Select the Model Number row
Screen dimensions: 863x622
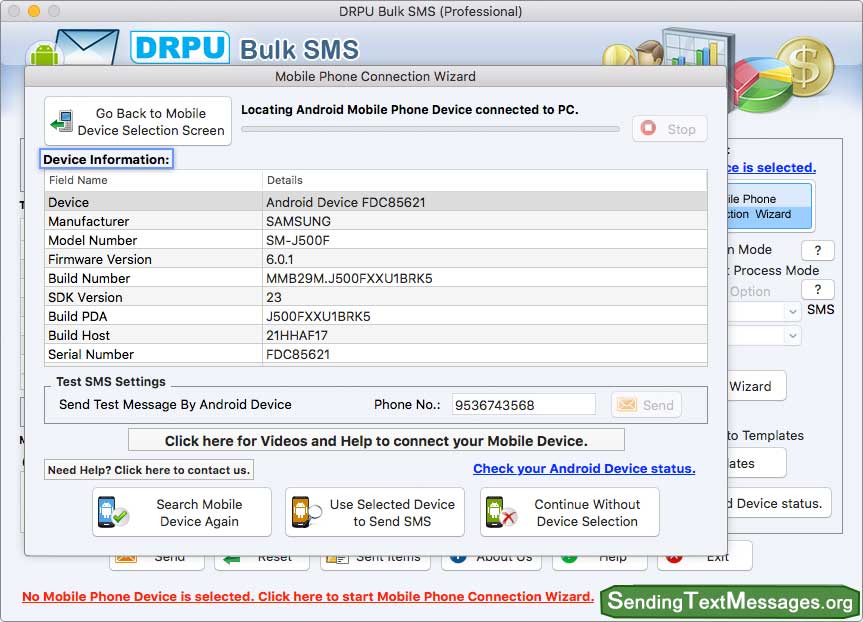click(376, 240)
